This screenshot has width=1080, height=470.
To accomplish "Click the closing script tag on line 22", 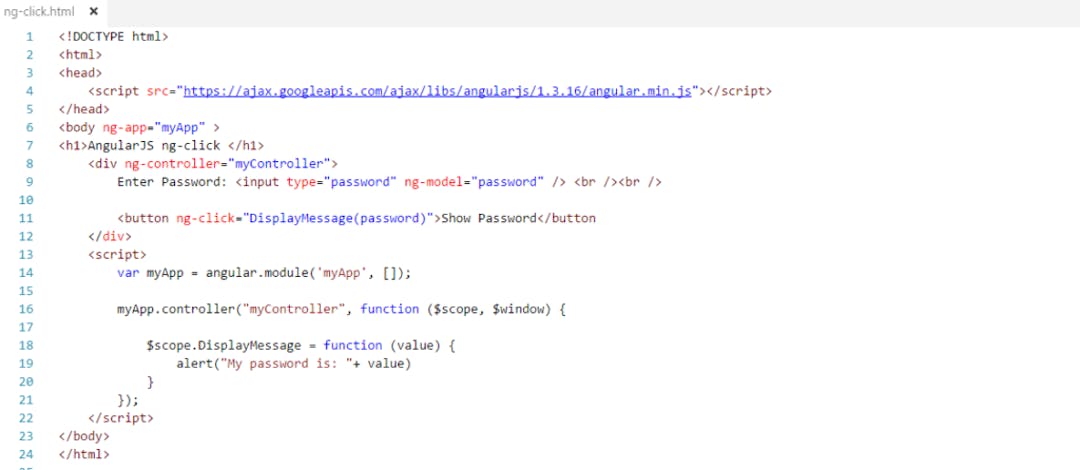I will (x=121, y=417).
